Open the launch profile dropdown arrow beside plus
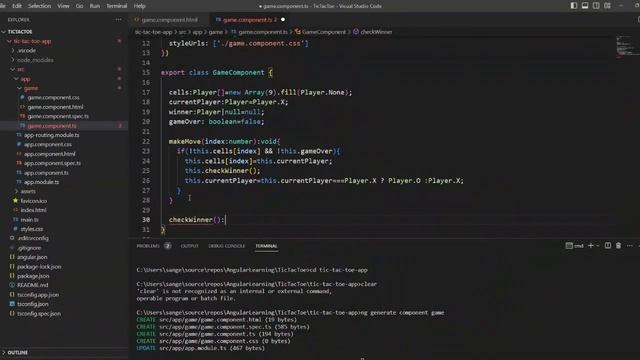The height and width of the screenshot is (360, 640). pyautogui.click(x=598, y=246)
